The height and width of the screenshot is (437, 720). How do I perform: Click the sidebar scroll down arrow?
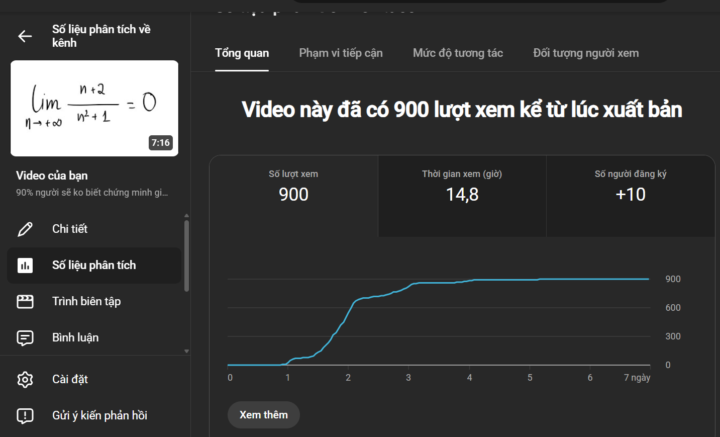click(x=186, y=351)
